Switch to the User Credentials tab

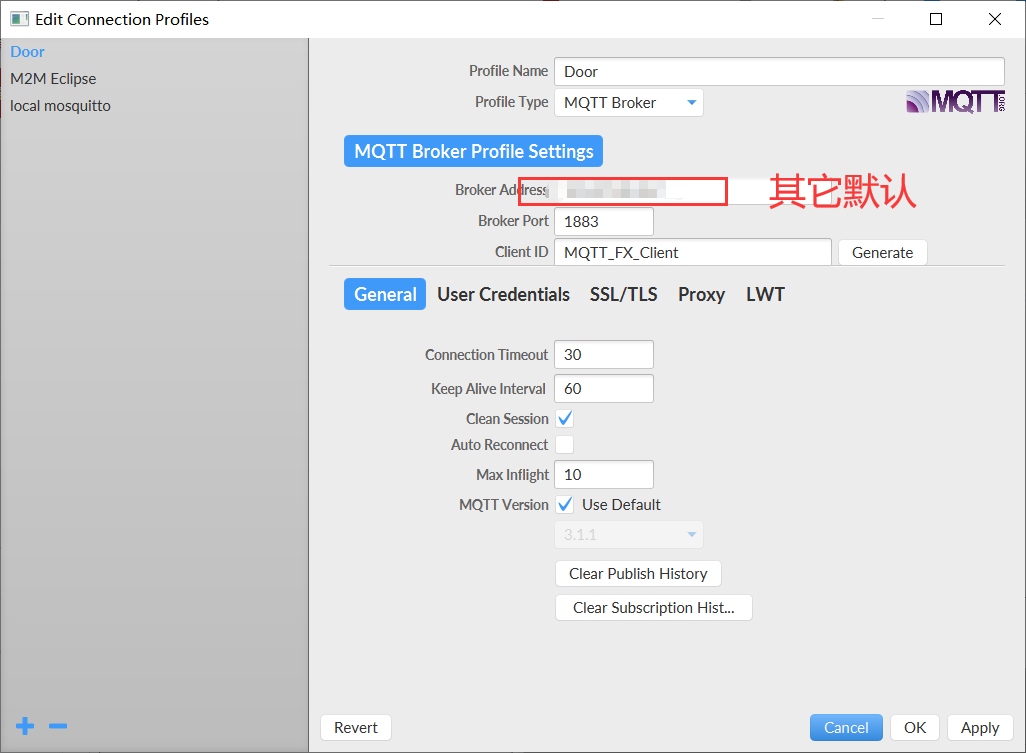click(x=503, y=294)
